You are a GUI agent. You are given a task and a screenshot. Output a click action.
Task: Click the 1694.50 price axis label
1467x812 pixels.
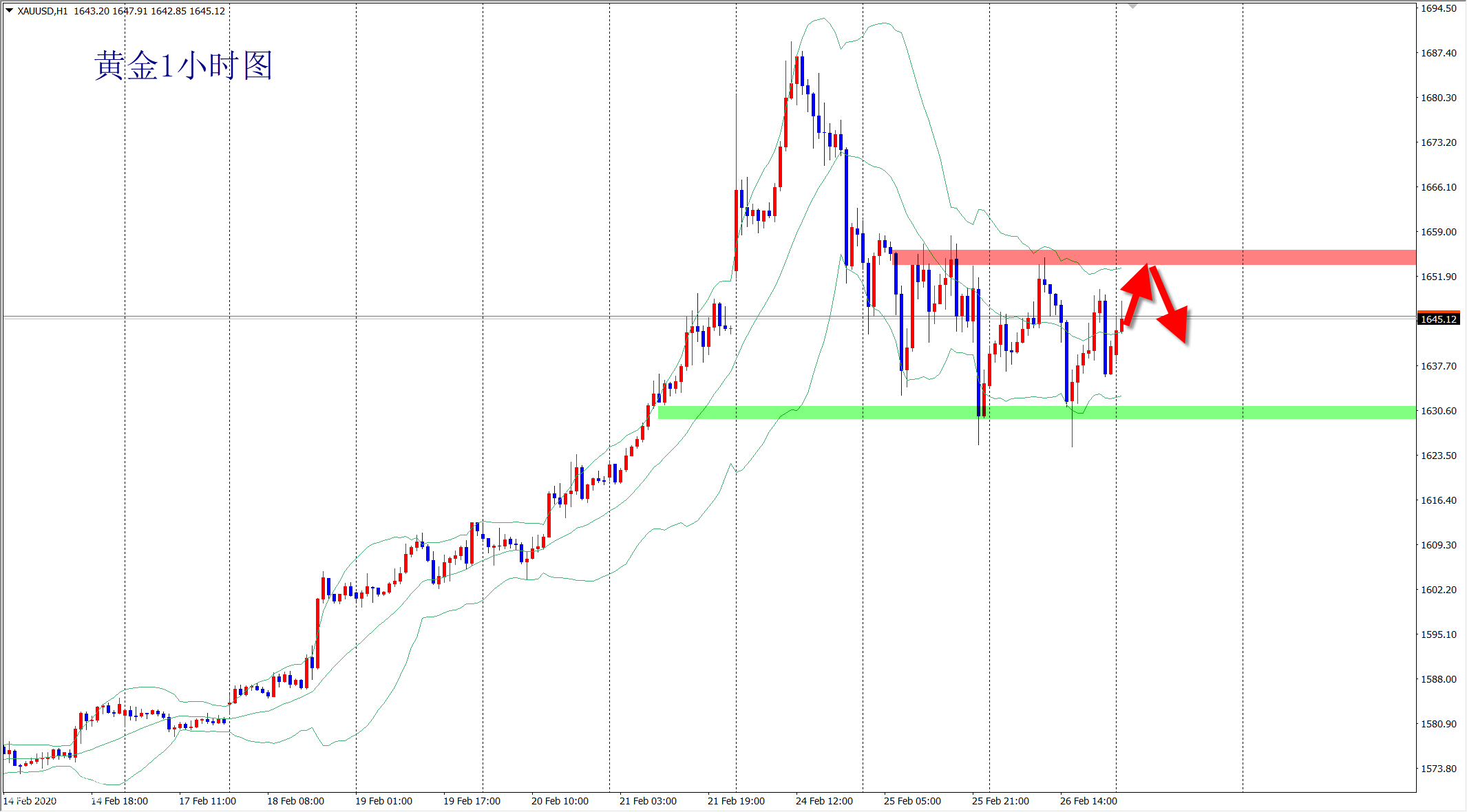coord(1439,8)
